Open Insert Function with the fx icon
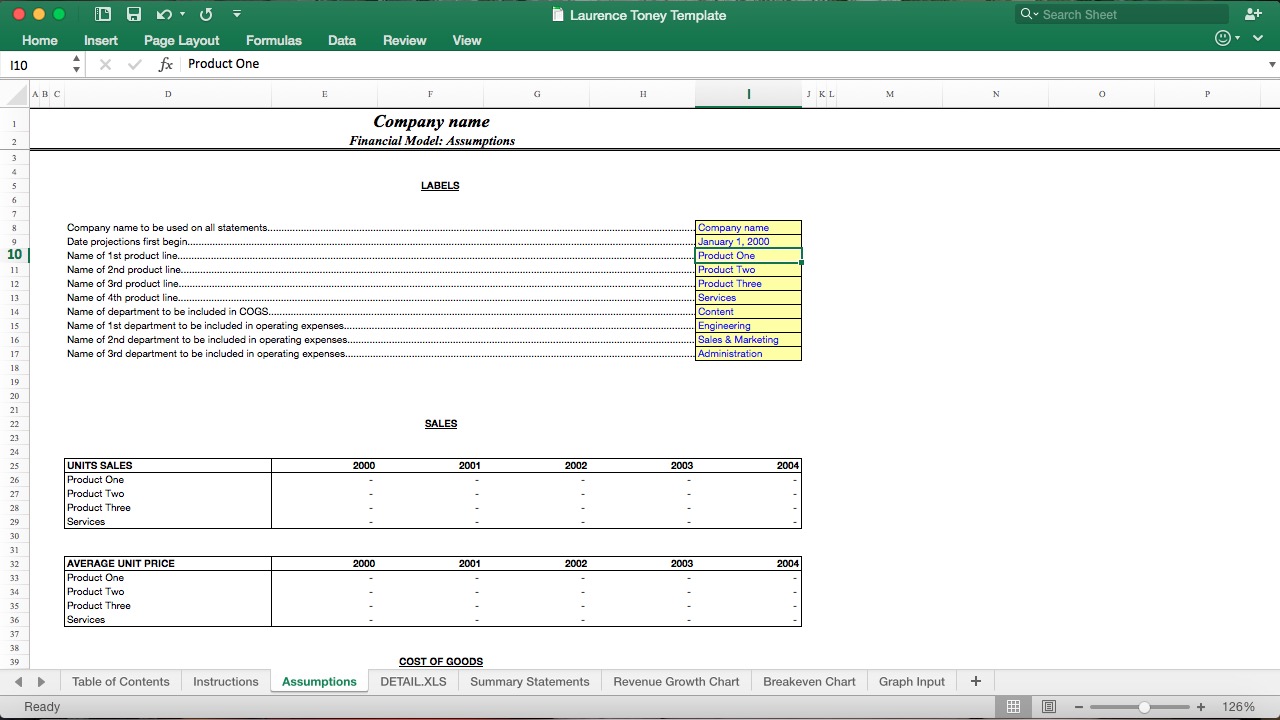Viewport: 1280px width, 720px height. click(165, 63)
